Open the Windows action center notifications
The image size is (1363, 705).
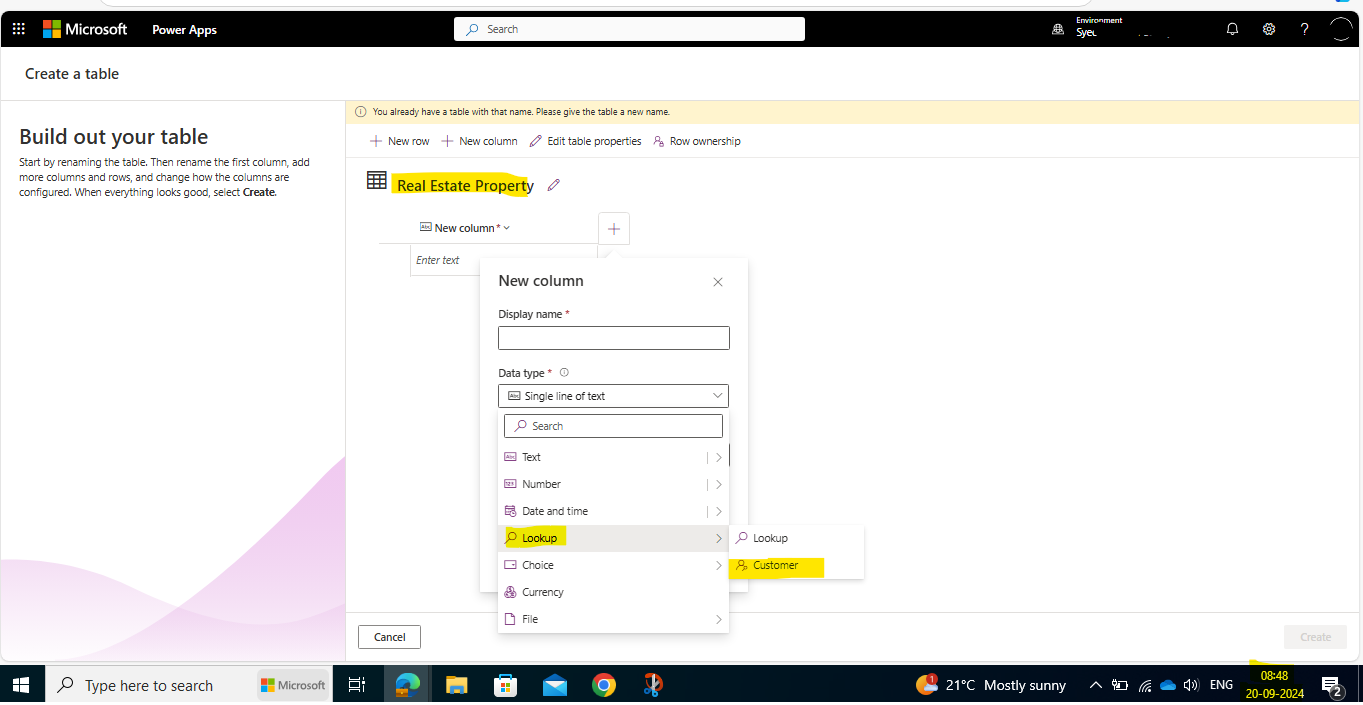[1332, 686]
